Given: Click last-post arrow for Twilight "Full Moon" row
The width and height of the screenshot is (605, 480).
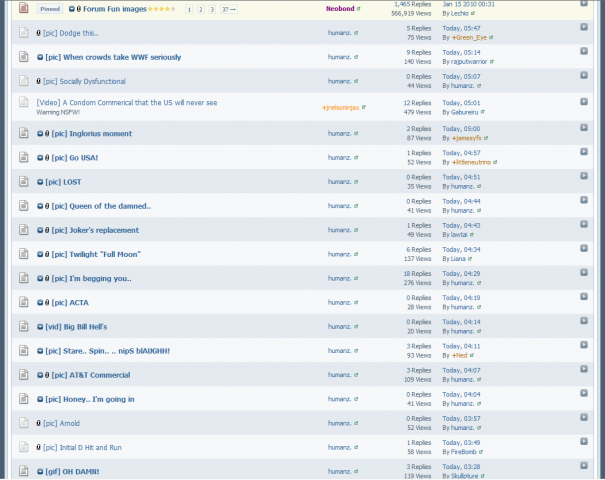Looking at the screenshot, I should 584,248.
